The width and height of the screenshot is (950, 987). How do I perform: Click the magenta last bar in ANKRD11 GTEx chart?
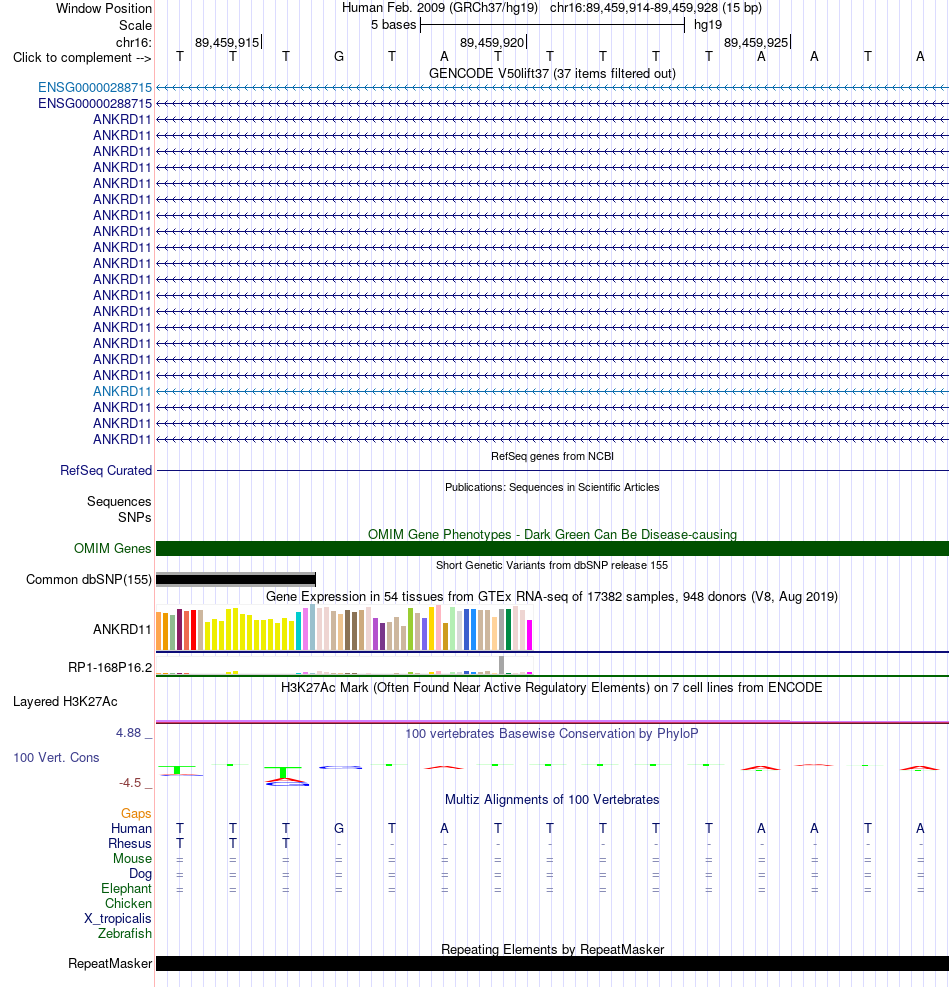pos(529,634)
